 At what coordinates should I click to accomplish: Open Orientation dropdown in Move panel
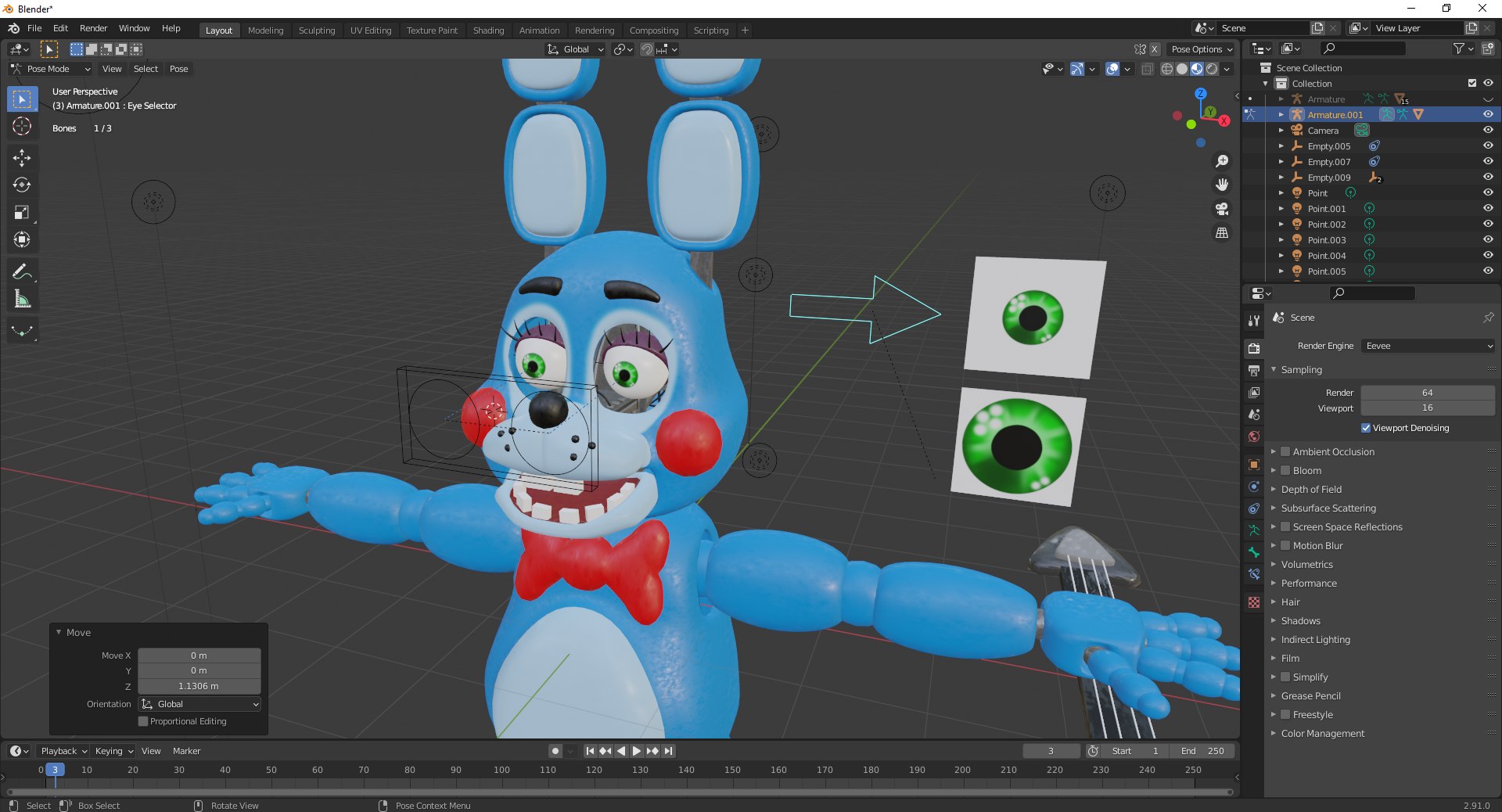(x=199, y=704)
